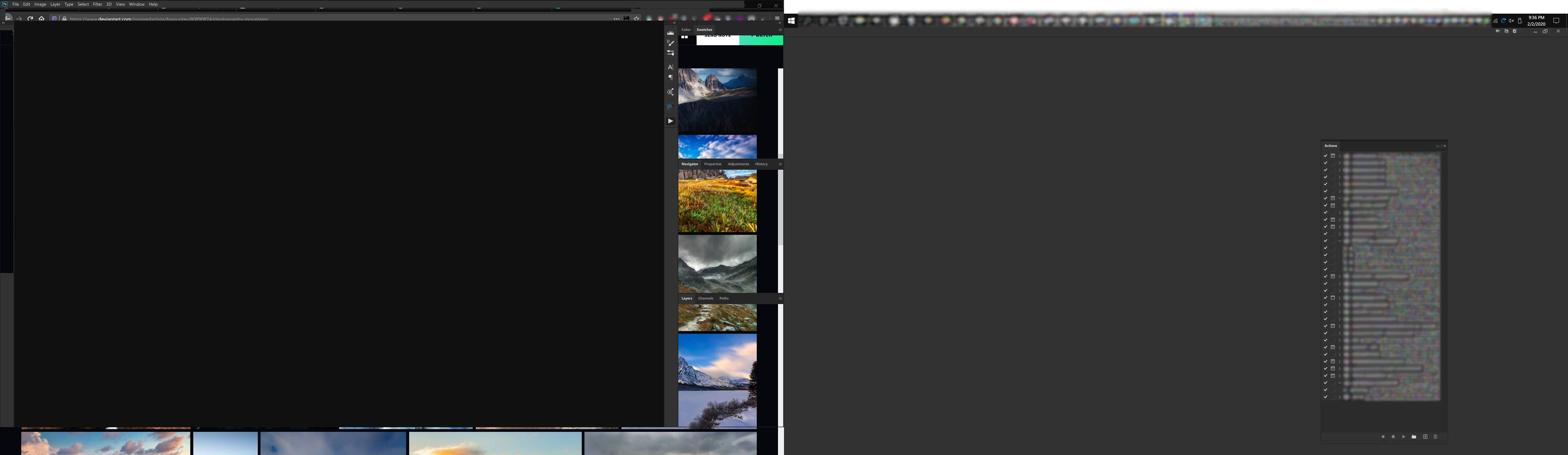Click Create new action icon
This screenshot has width=1568, height=455.
click(1425, 437)
